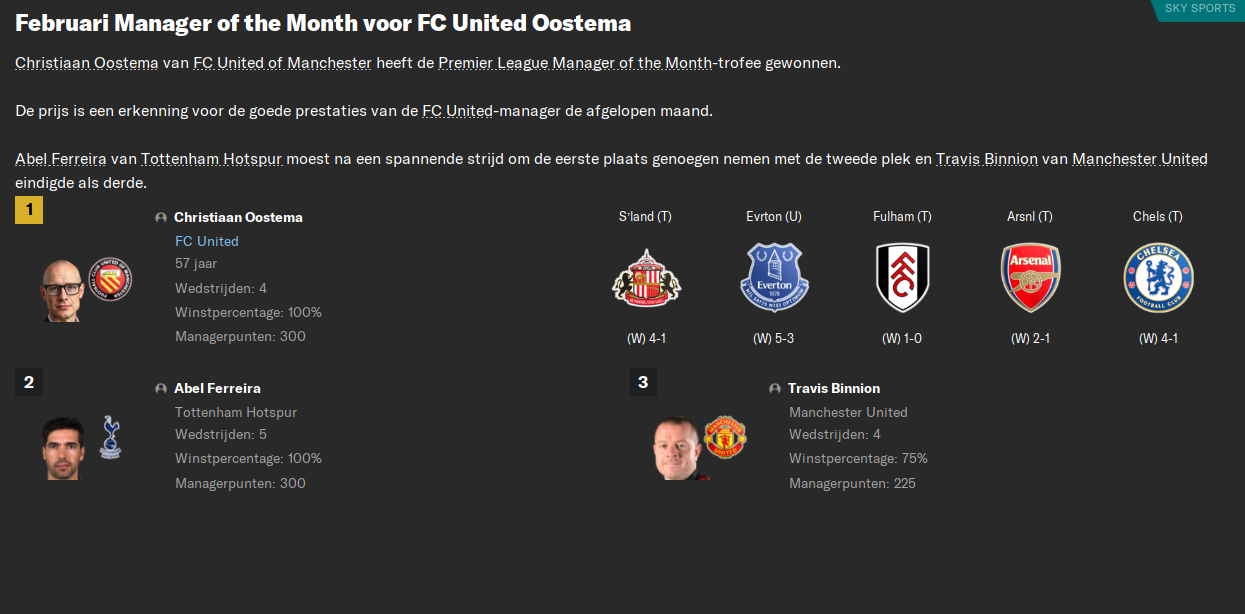The image size is (1245, 614).
Task: Open Abel Ferreira's portrait photo
Action: tap(62, 448)
